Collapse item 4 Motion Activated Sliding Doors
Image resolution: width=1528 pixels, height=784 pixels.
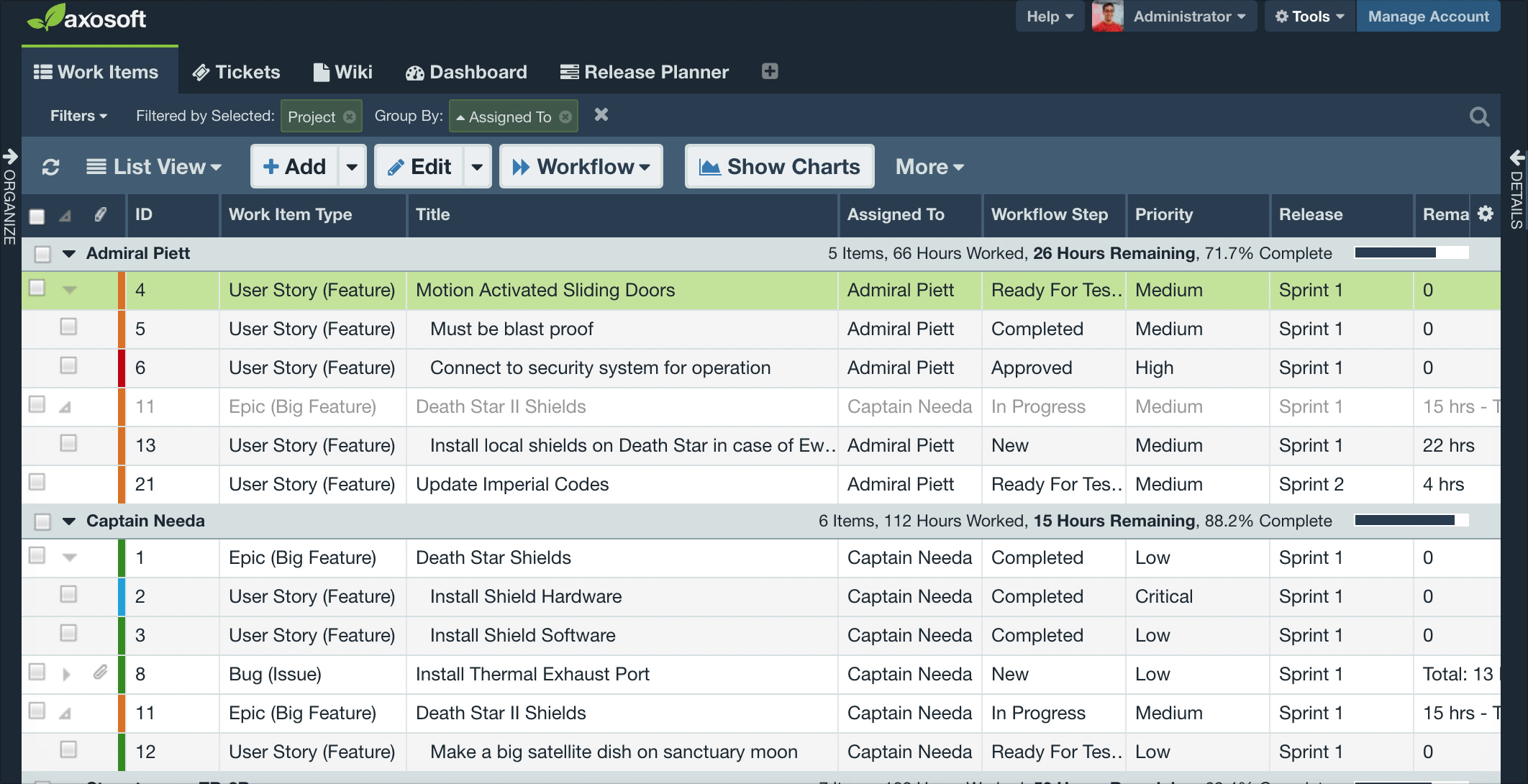(x=69, y=290)
